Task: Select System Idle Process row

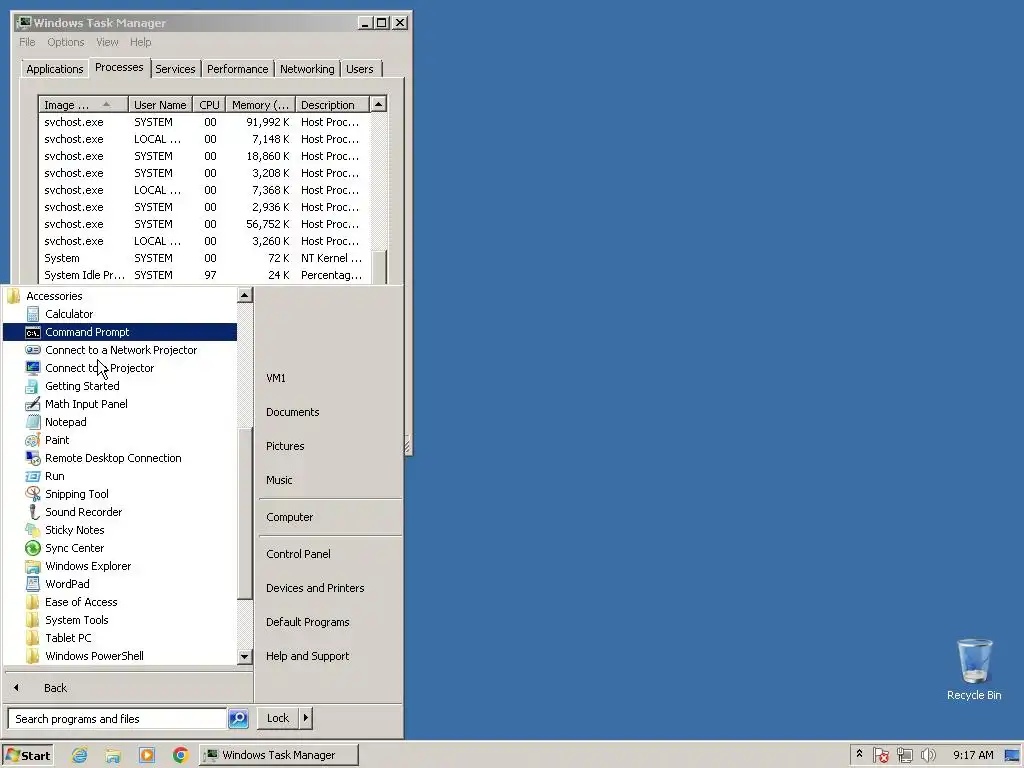Action: click(x=204, y=276)
